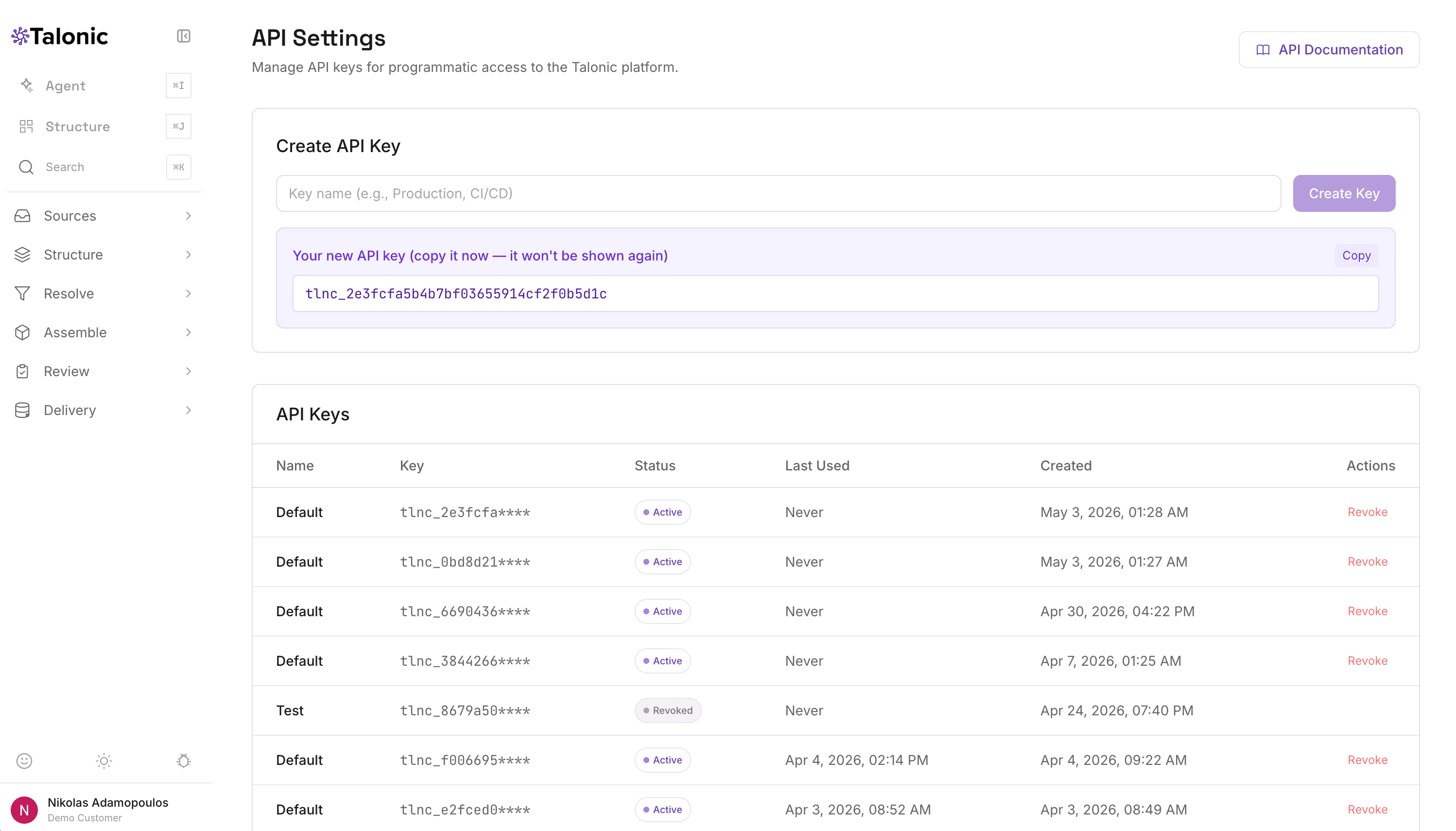Click the Structure grid icon shortcut
Screen dimensions: 1456x831
point(26,126)
